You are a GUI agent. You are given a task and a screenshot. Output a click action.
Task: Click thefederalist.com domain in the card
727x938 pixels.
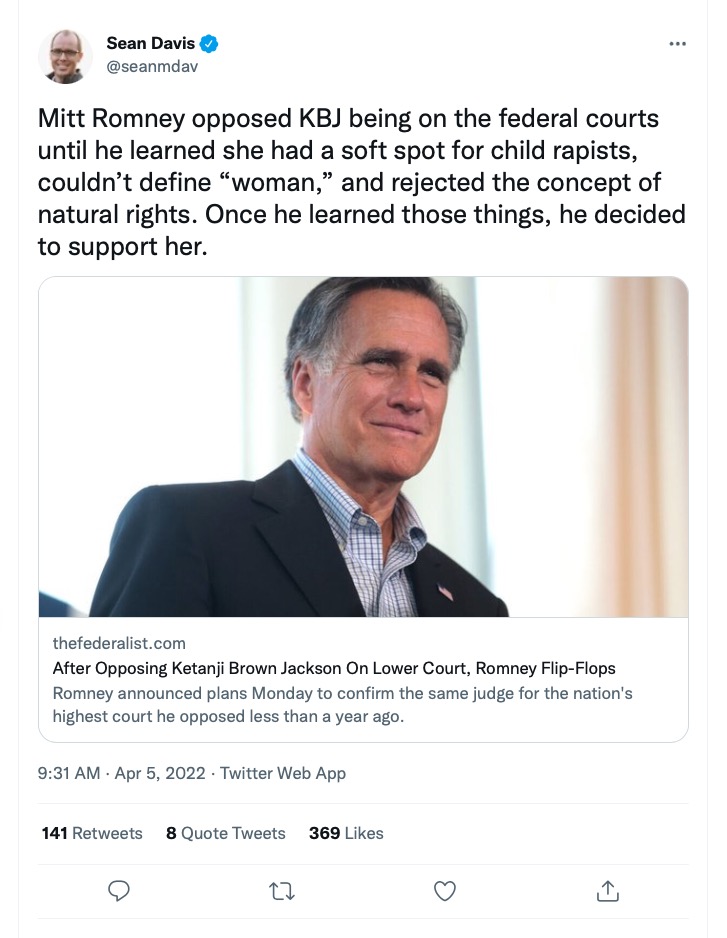pyautogui.click(x=119, y=643)
